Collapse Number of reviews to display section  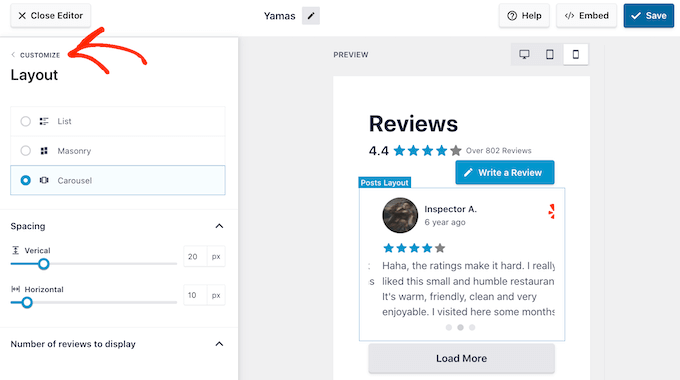(219, 344)
